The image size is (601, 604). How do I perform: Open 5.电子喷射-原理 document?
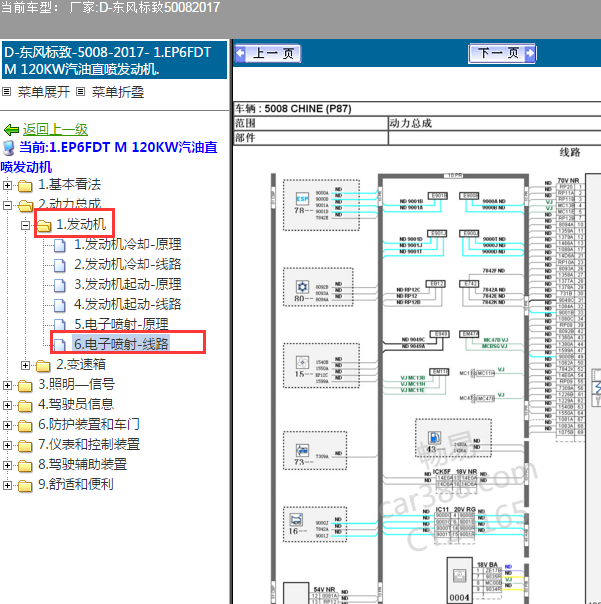coord(121,324)
